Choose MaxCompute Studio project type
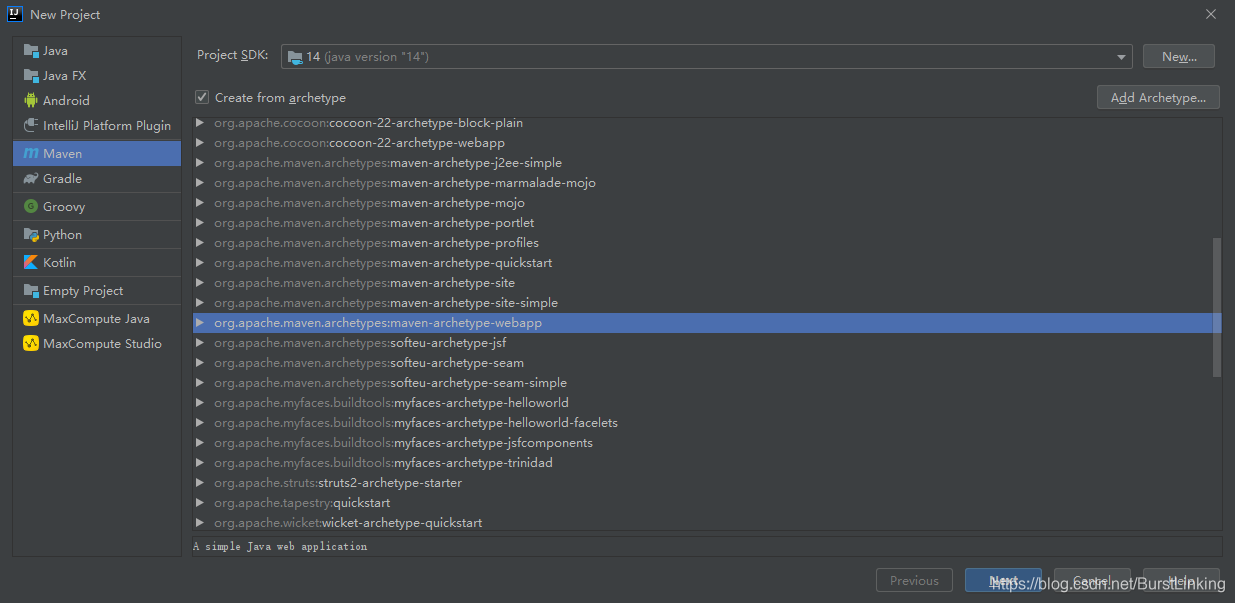This screenshot has width=1235, height=603. pyautogui.click(x=97, y=344)
